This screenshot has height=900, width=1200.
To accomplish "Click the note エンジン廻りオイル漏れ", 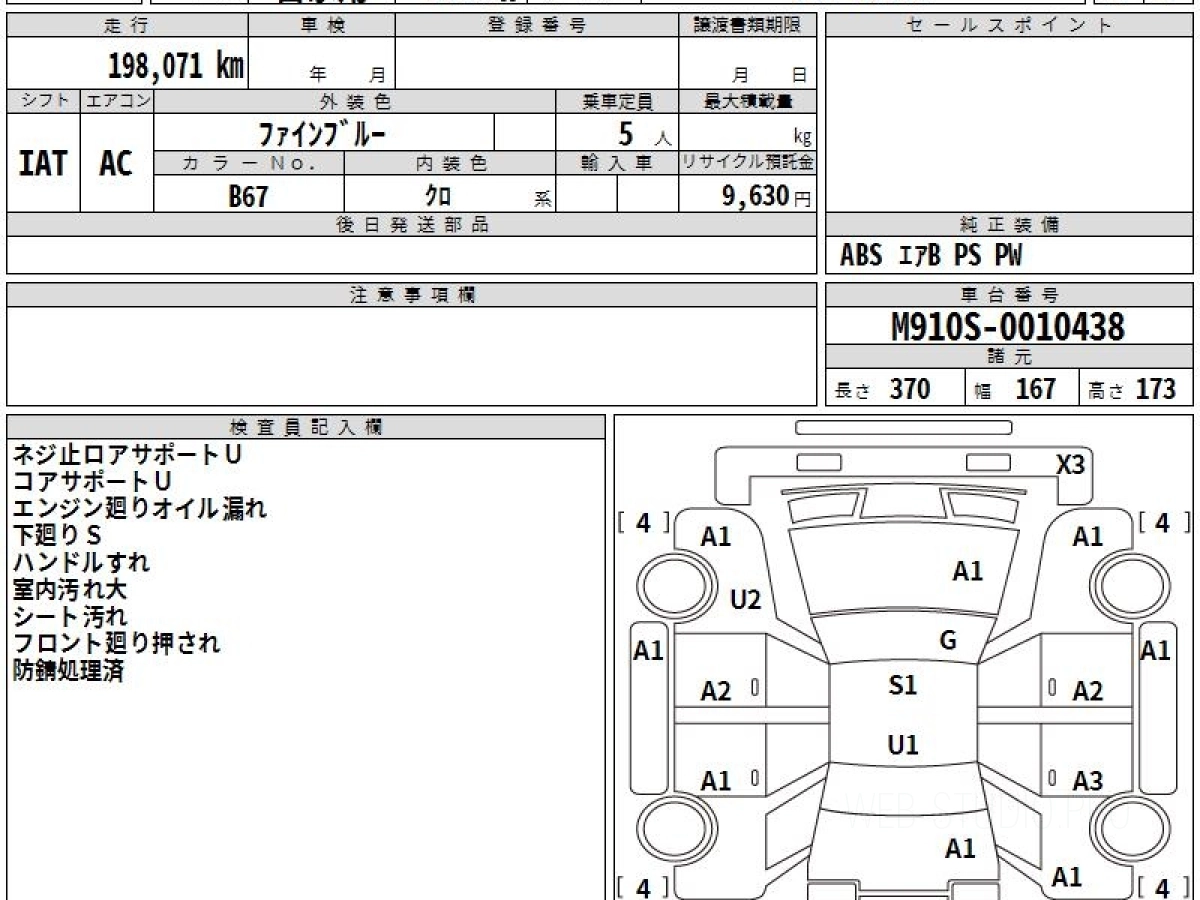I will pos(140,508).
